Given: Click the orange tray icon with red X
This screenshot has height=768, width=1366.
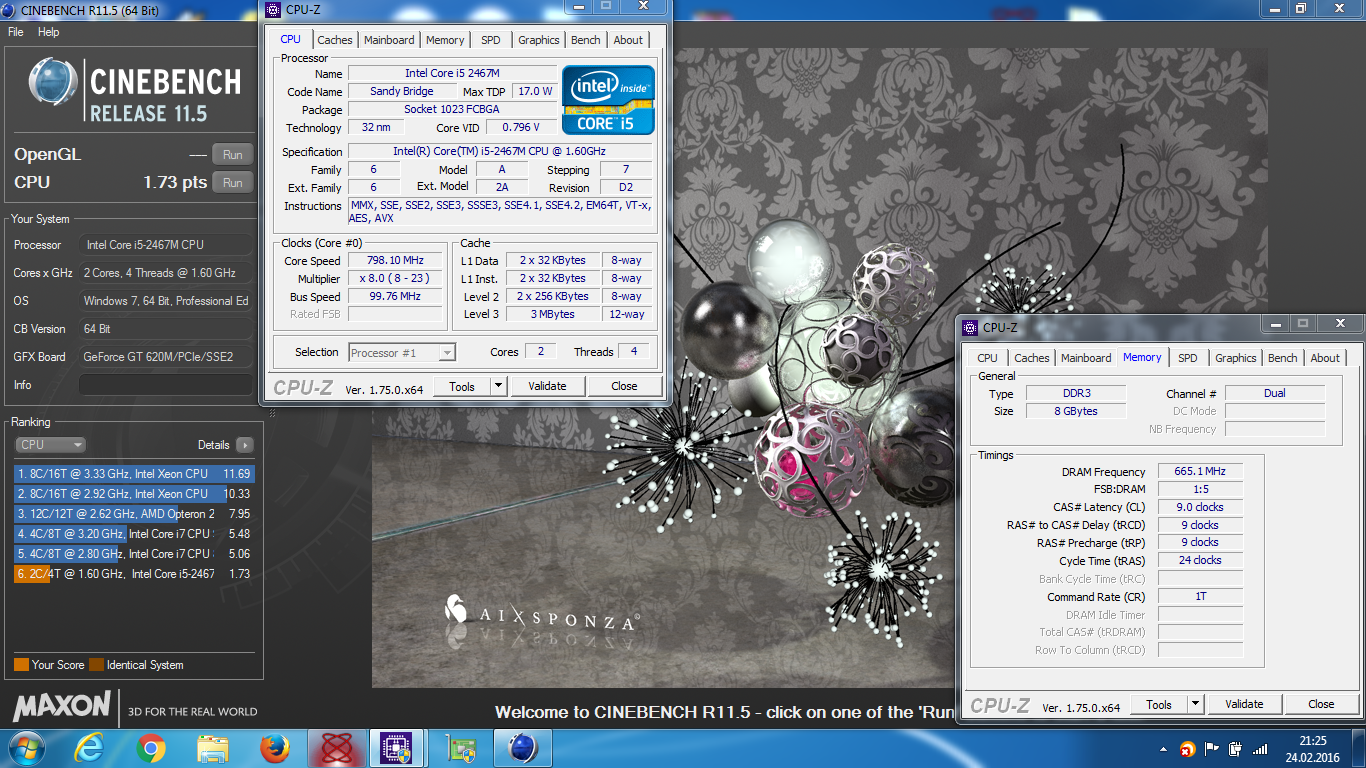Looking at the screenshot, I should tap(1187, 749).
